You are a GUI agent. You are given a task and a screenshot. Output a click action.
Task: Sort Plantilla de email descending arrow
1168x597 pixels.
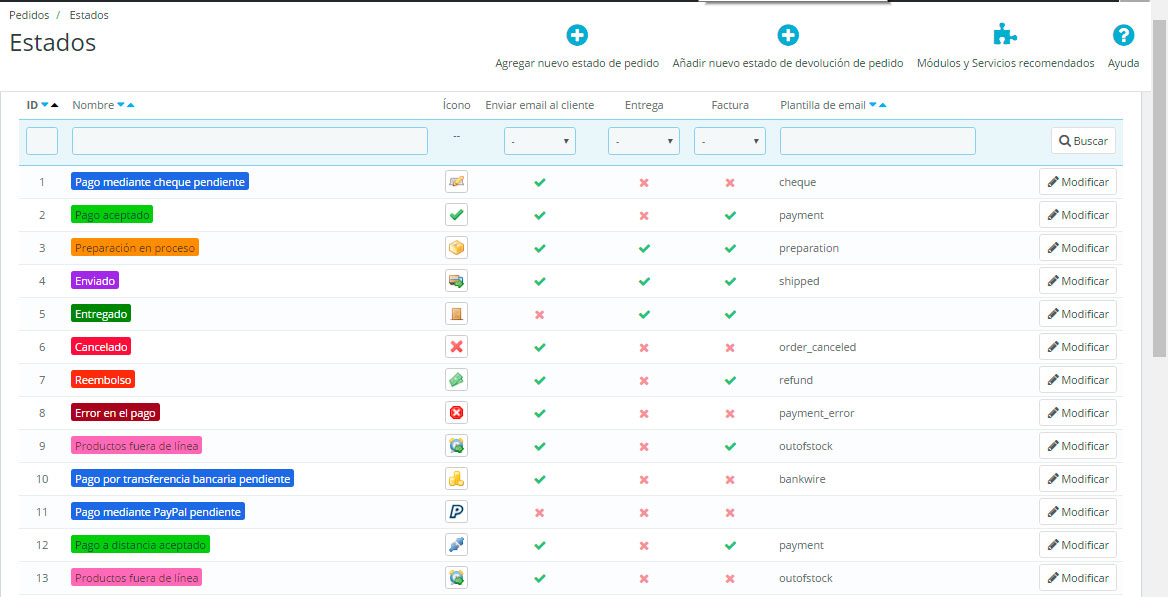(x=873, y=105)
